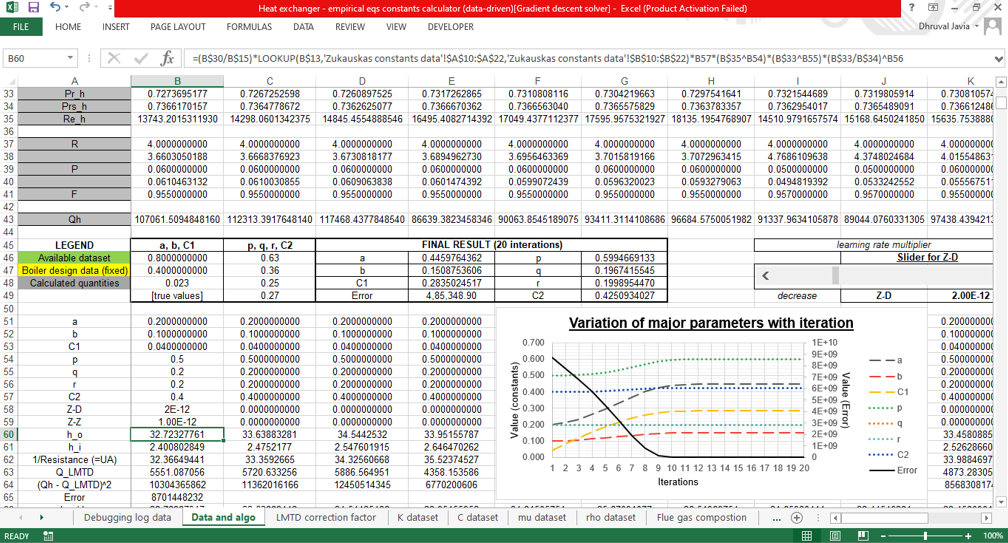Expand the formula bar
This screenshot has height=543, width=1008.
(999, 58)
